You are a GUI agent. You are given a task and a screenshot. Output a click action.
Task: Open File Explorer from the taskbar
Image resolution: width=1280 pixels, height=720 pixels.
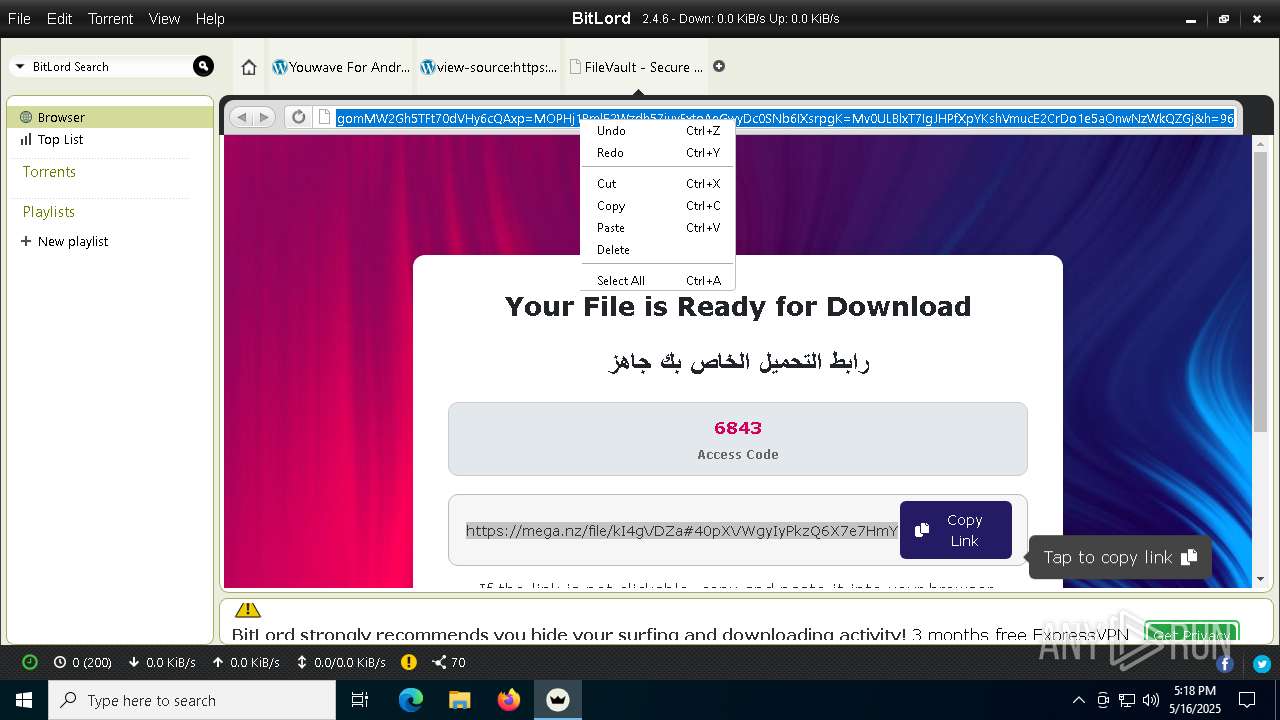(460, 700)
